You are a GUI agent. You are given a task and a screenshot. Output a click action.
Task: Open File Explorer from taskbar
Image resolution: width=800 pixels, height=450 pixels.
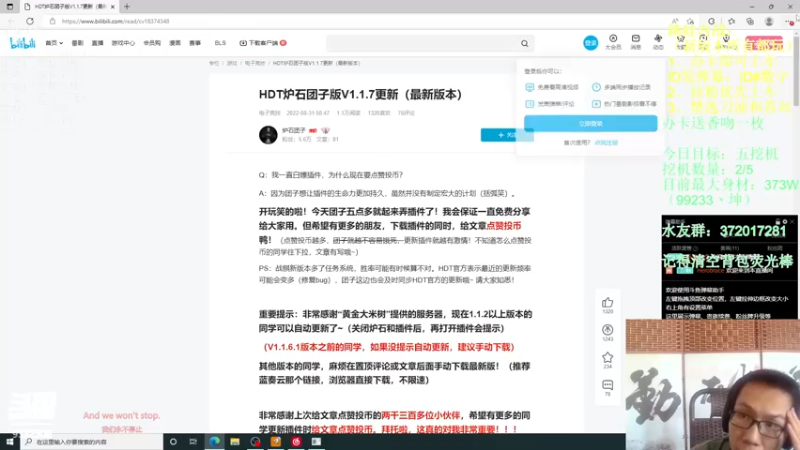(235, 442)
